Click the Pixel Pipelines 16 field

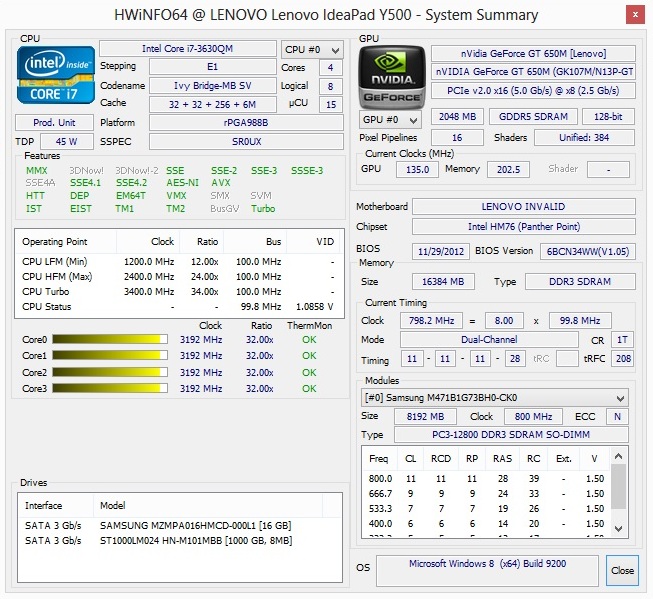457,137
